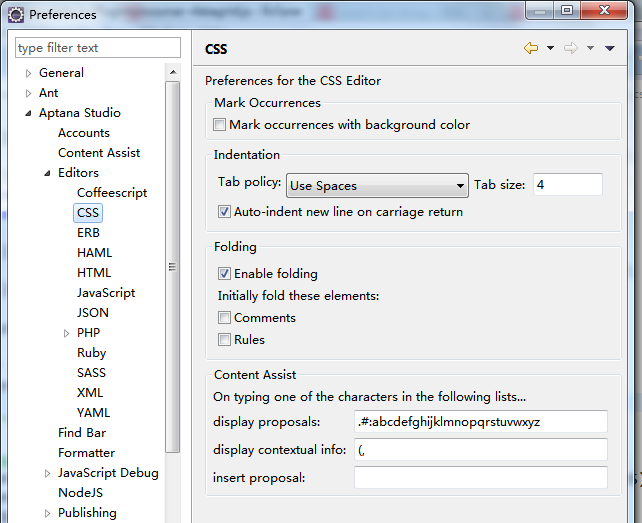Image resolution: width=642 pixels, height=523 pixels.
Task: Enable Mark occurrences with background color
Action: pos(219,125)
